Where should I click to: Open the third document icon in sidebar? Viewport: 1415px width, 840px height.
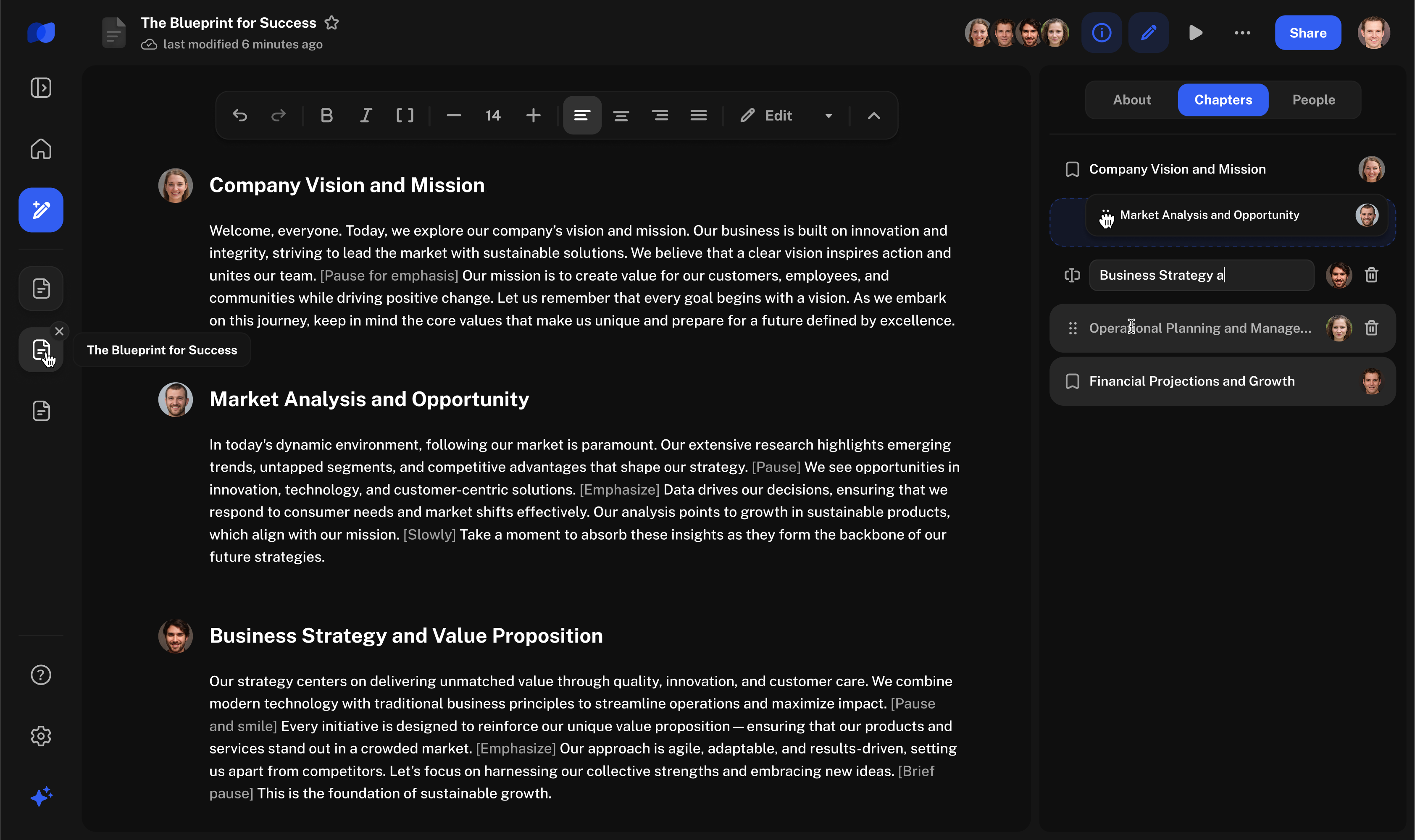point(41,411)
